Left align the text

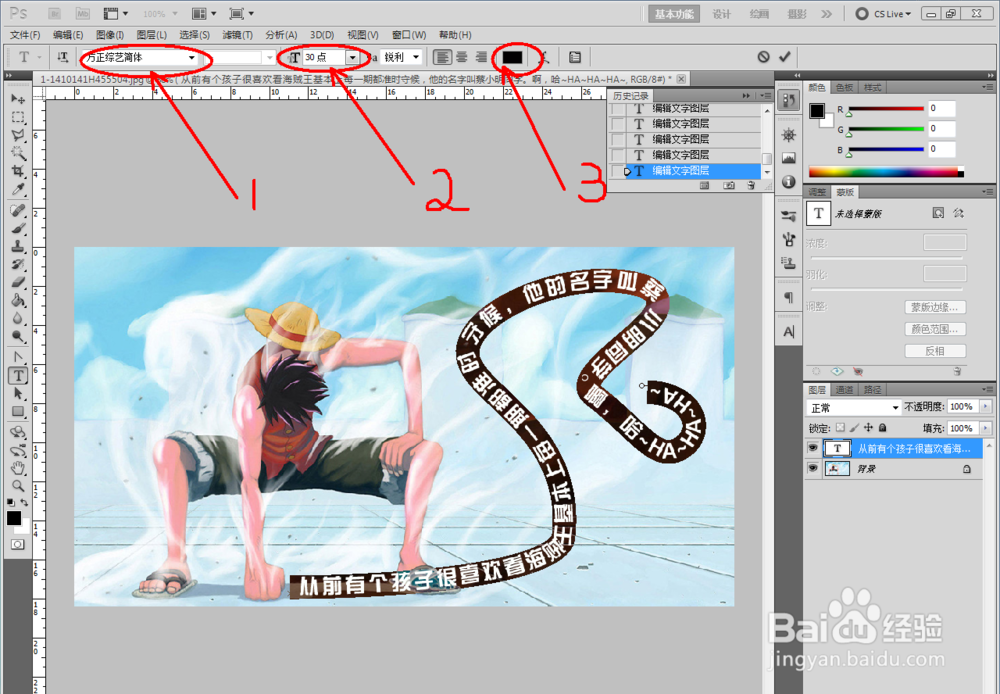tap(441, 57)
